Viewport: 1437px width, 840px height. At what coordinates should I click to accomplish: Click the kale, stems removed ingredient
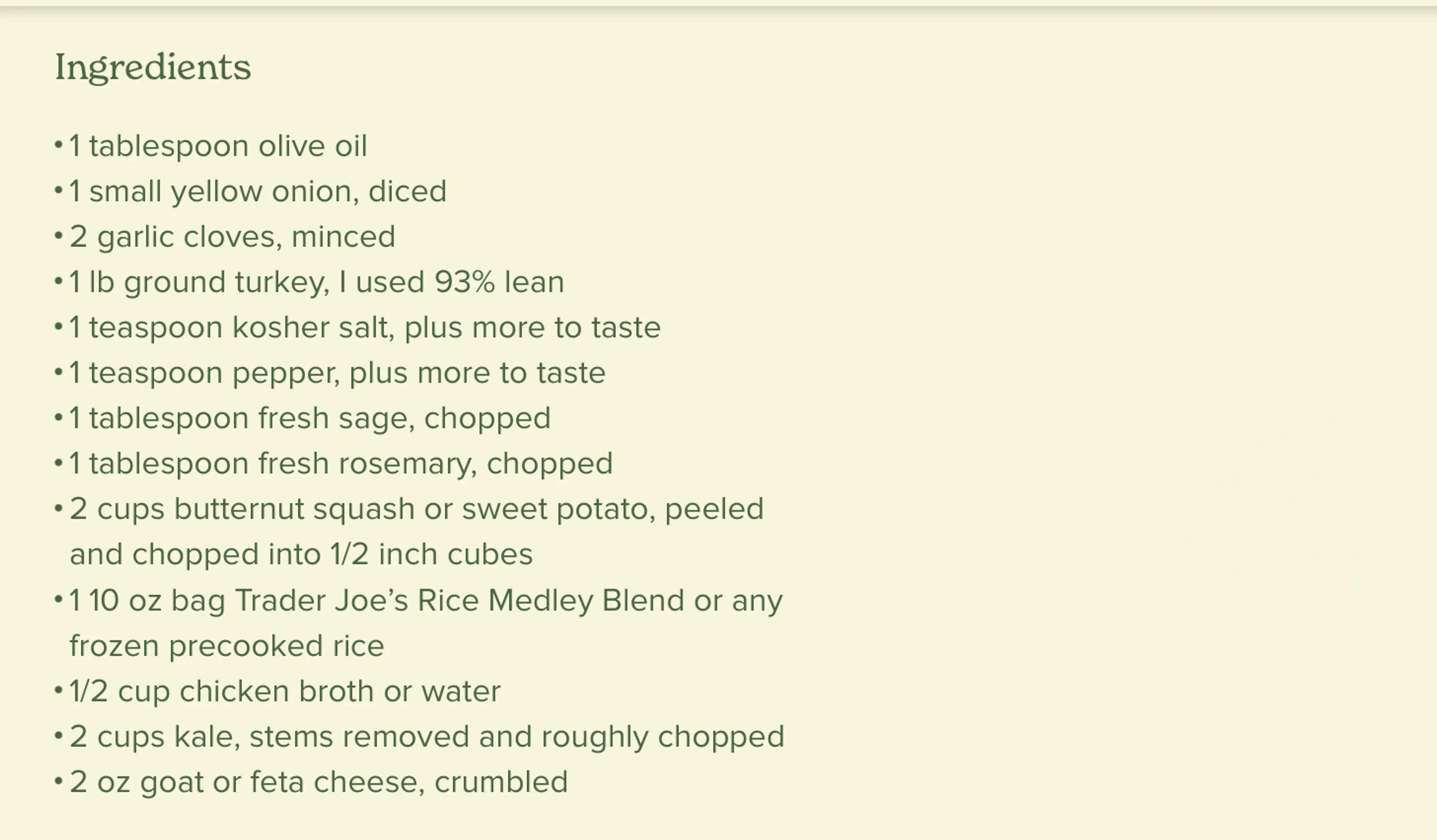(x=427, y=737)
